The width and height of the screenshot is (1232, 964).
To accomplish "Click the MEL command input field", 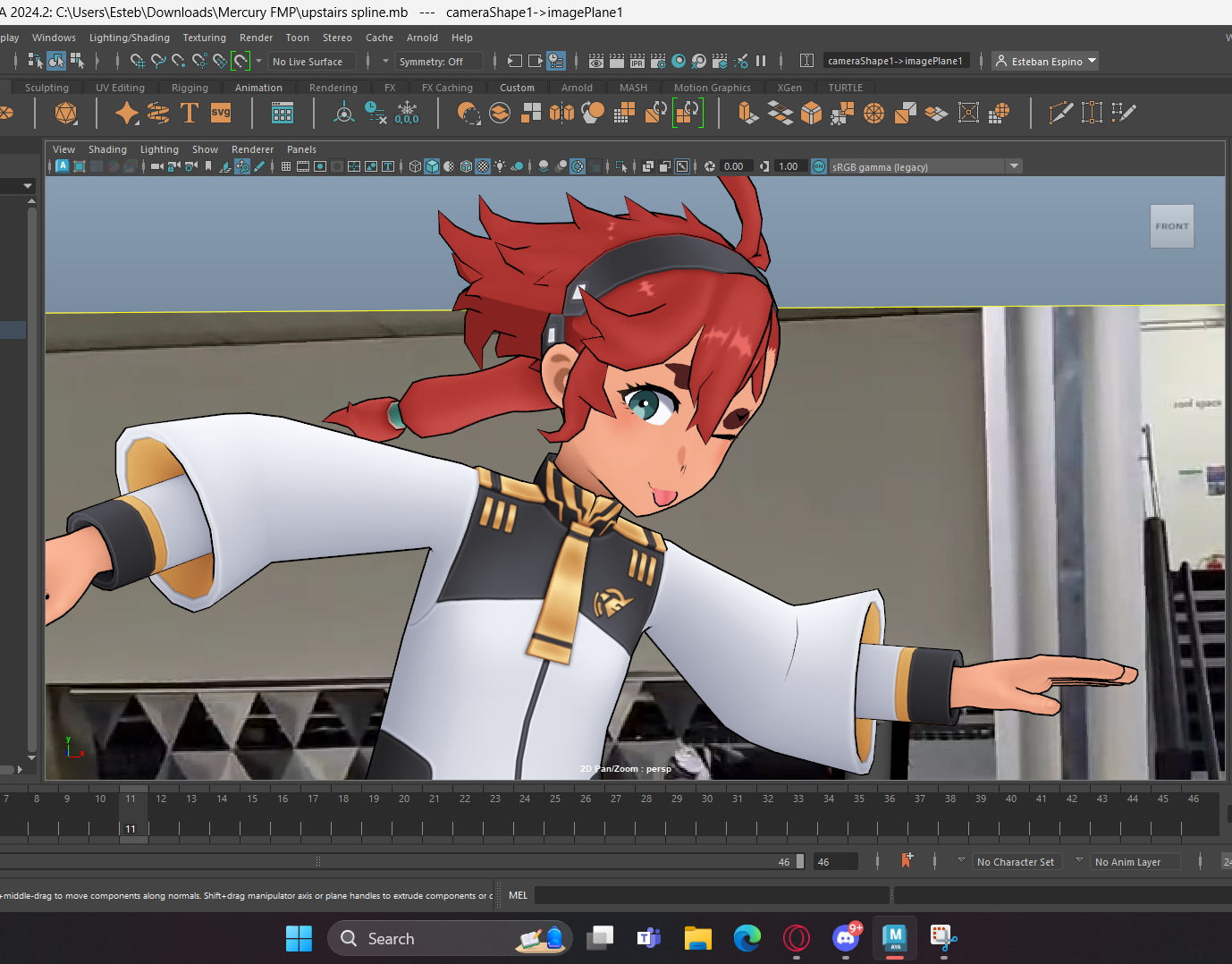I will pos(712,895).
